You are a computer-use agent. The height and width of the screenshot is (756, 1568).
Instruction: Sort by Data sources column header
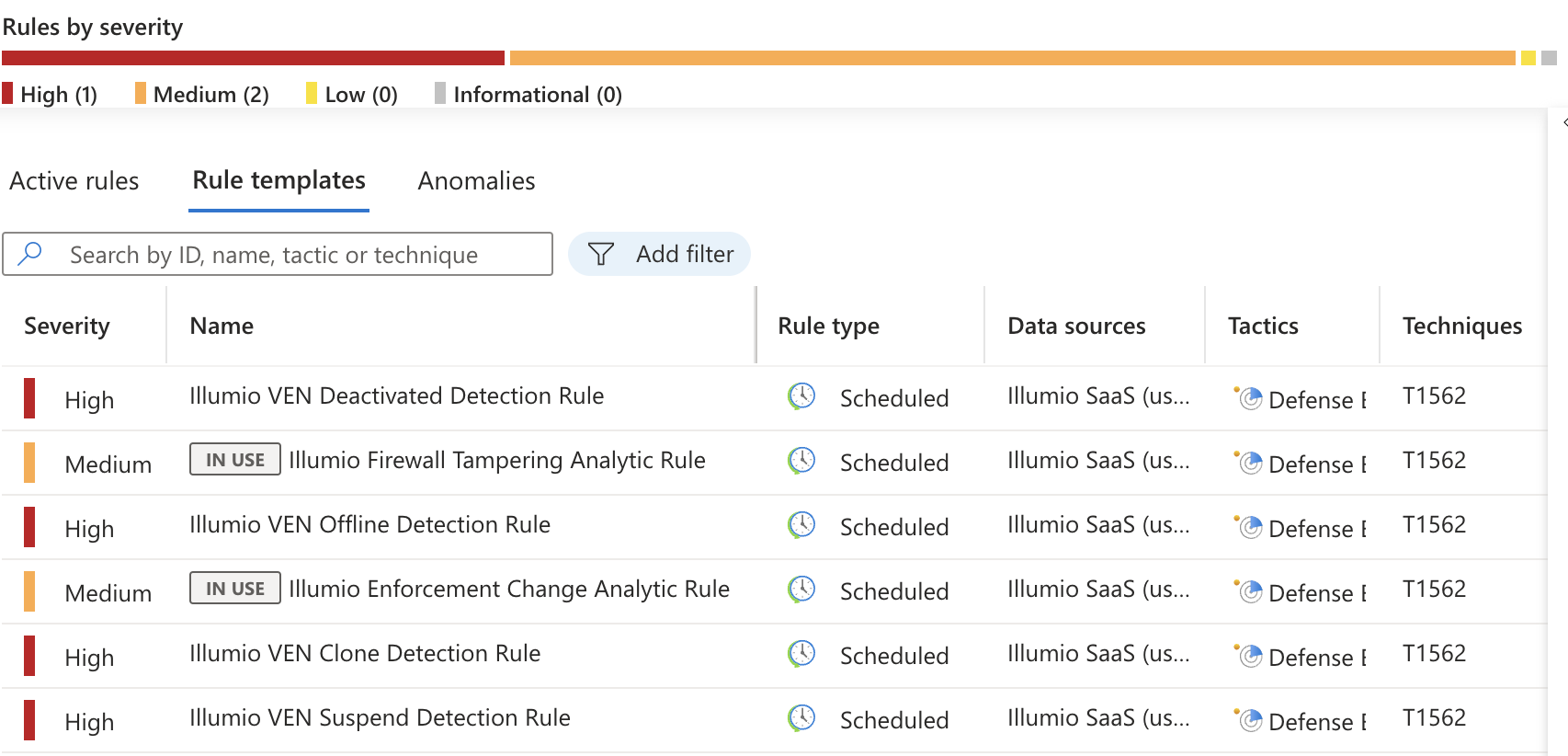[1076, 326]
